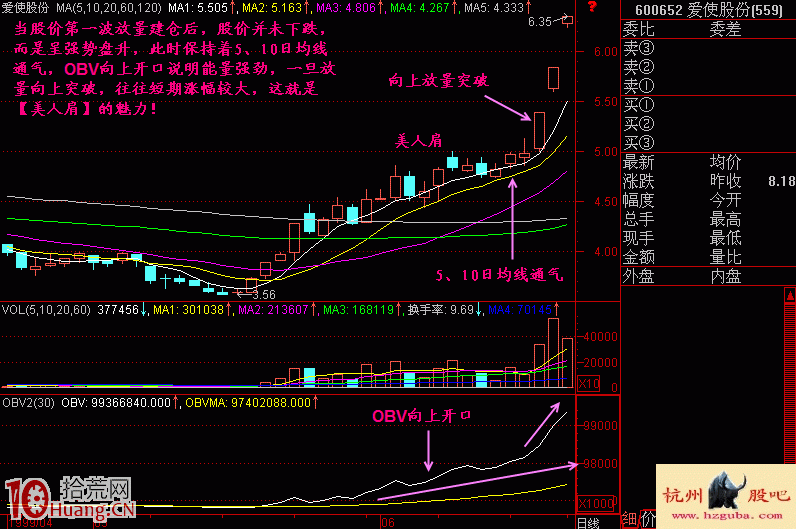
Task: Click the 5.00 price axis label
Action: pos(606,152)
